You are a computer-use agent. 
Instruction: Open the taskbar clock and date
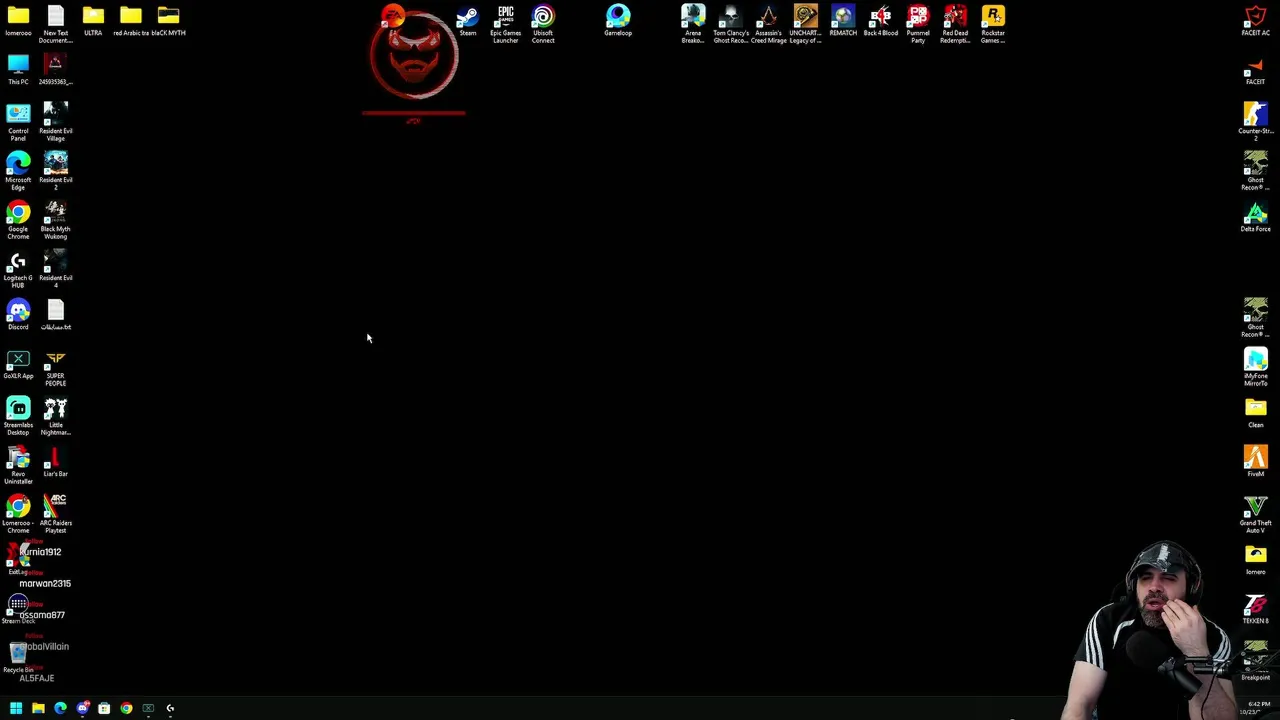[1257, 708]
